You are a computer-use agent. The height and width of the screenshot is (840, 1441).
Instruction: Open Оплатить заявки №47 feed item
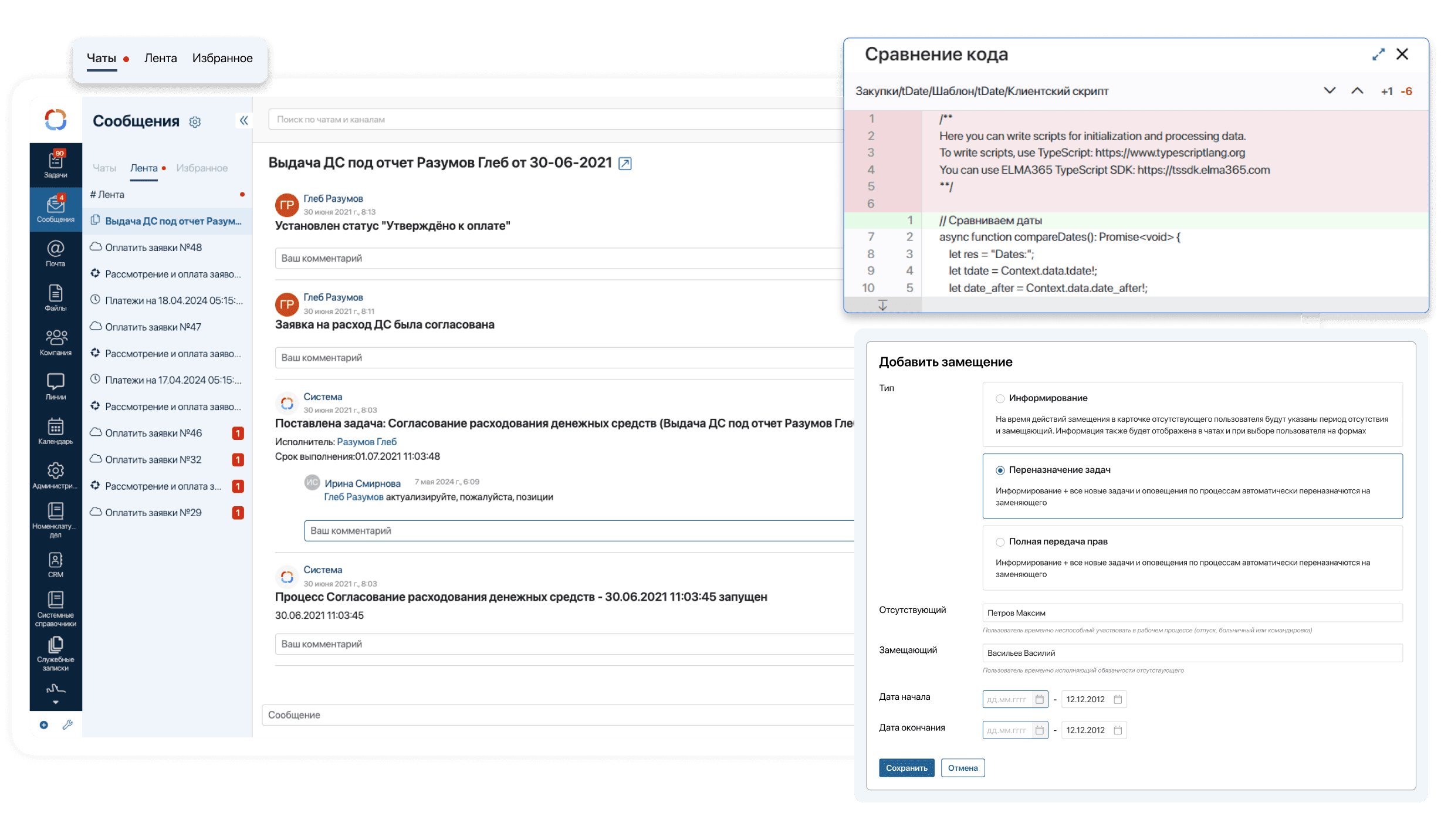167,327
